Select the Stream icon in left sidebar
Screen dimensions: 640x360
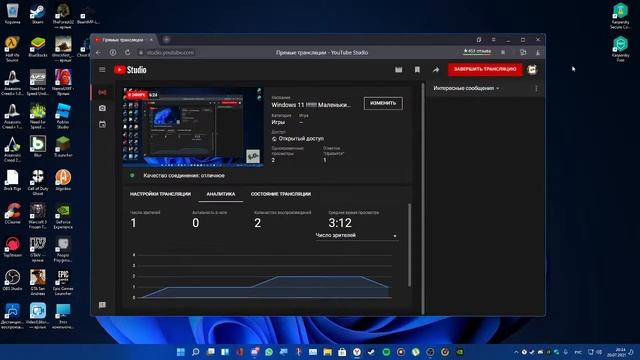point(102,93)
